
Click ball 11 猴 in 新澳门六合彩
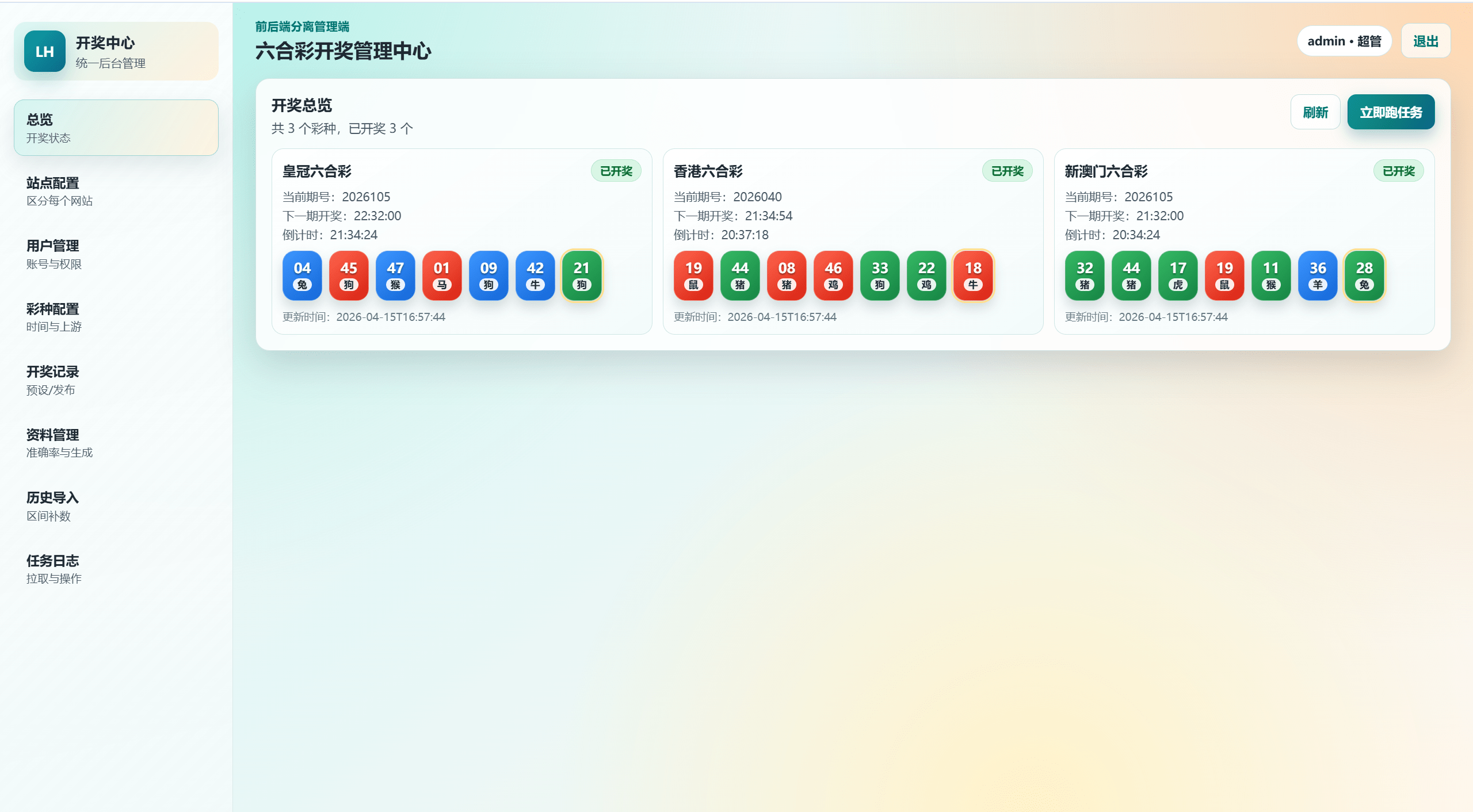[x=1271, y=275]
